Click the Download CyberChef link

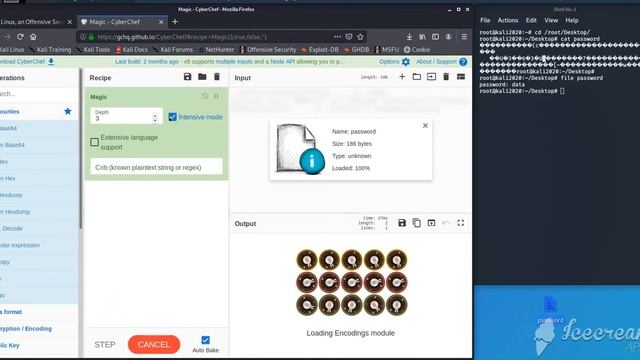tap(27, 62)
